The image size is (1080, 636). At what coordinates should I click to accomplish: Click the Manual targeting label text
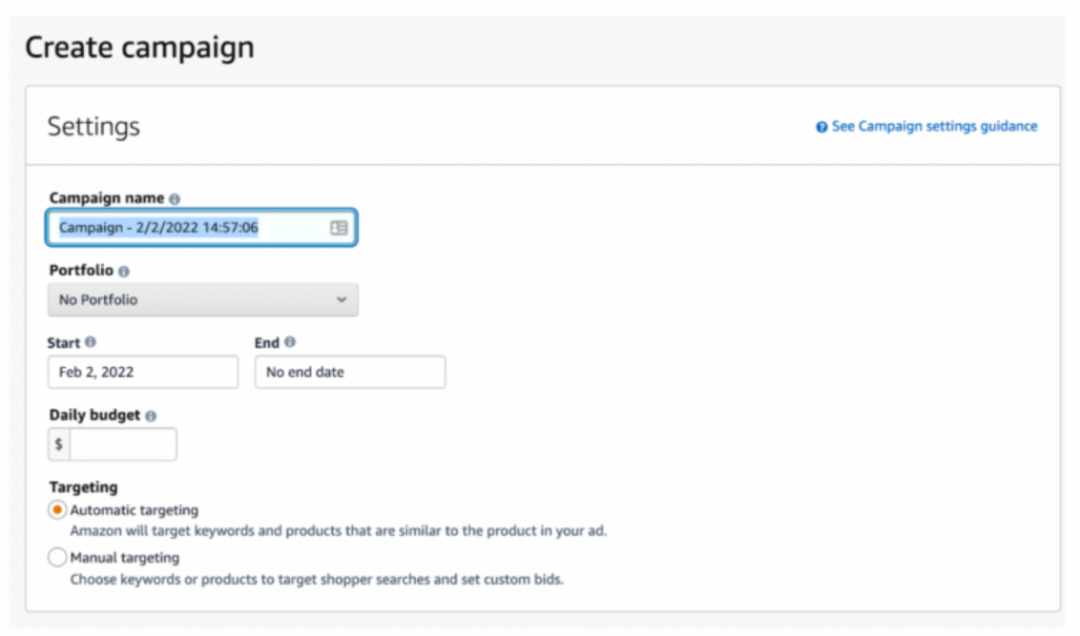[125, 557]
